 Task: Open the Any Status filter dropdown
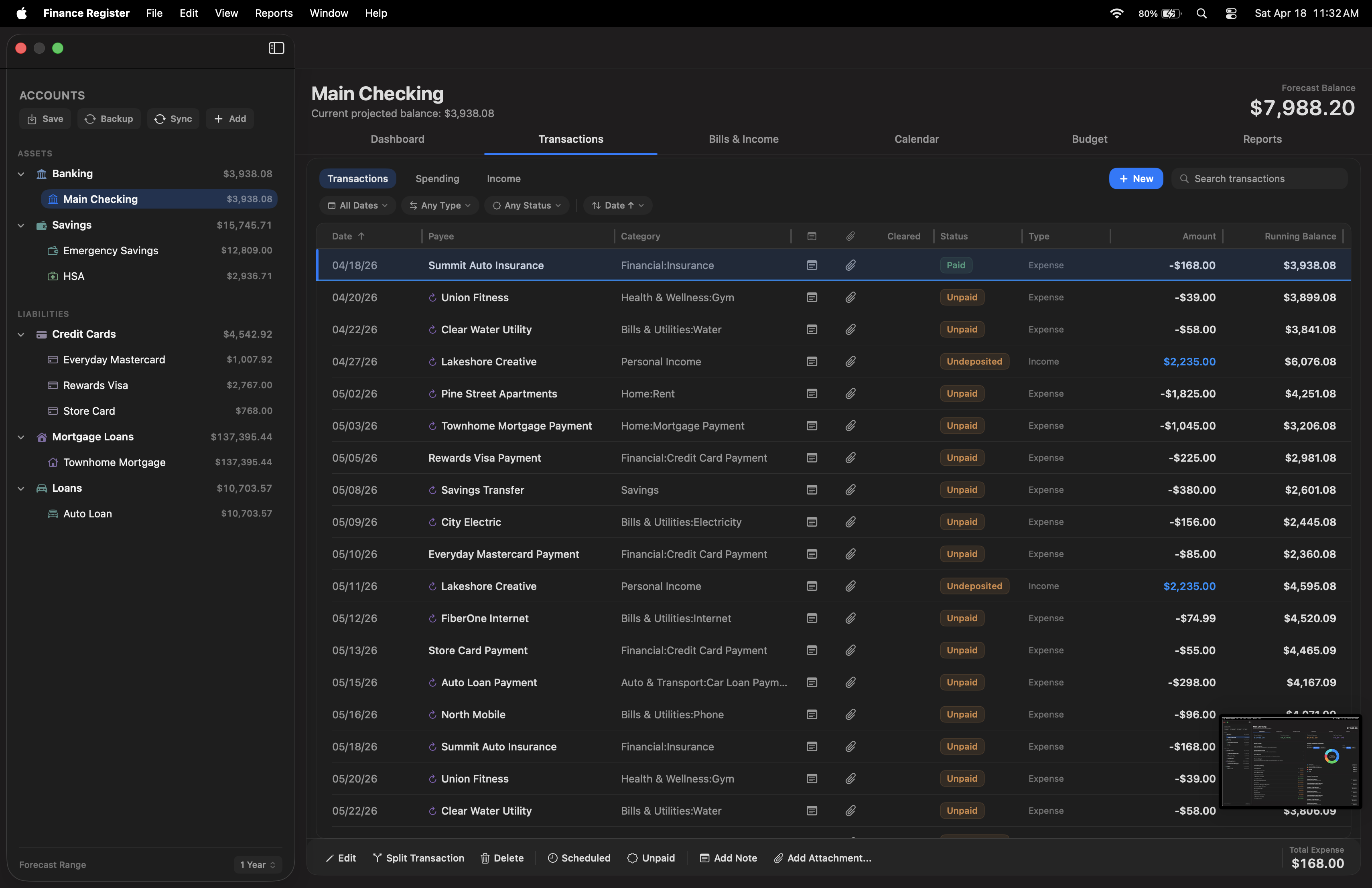tap(526, 206)
